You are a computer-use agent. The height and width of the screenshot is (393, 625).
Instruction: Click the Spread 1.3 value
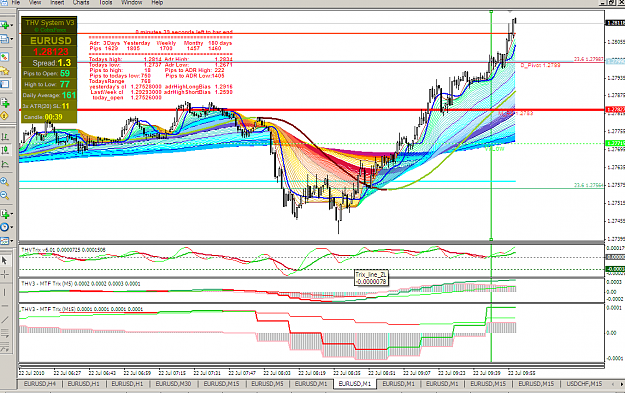[x=64, y=63]
